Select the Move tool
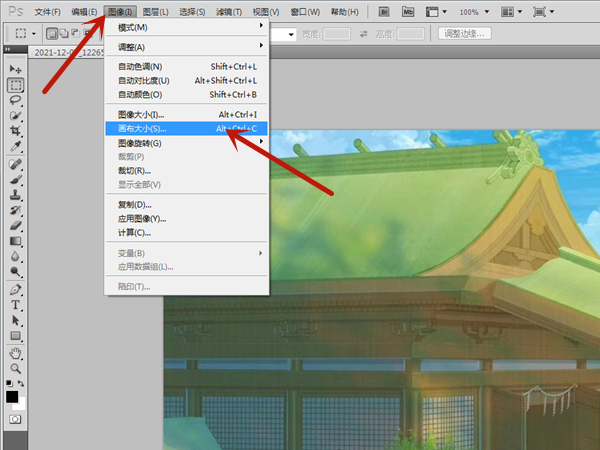 15,69
